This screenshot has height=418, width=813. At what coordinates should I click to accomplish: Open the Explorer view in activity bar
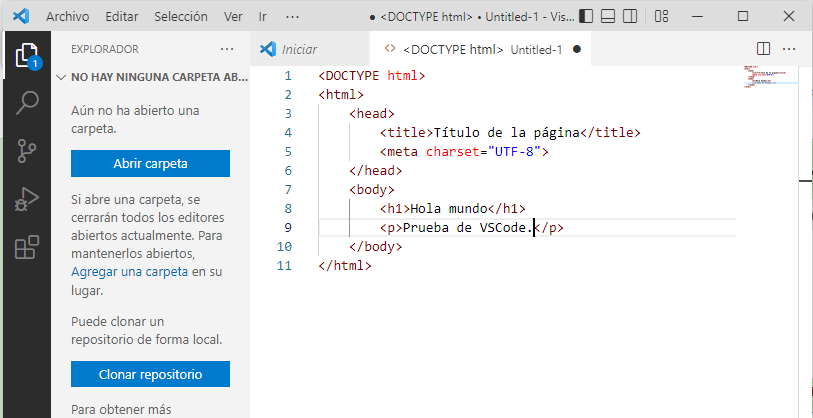coord(27,55)
